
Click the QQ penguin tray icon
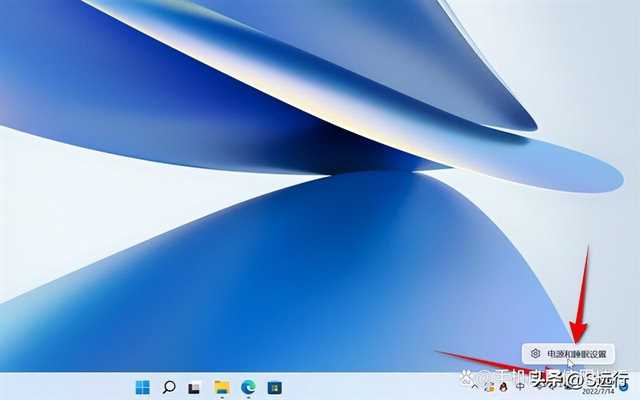click(x=504, y=386)
